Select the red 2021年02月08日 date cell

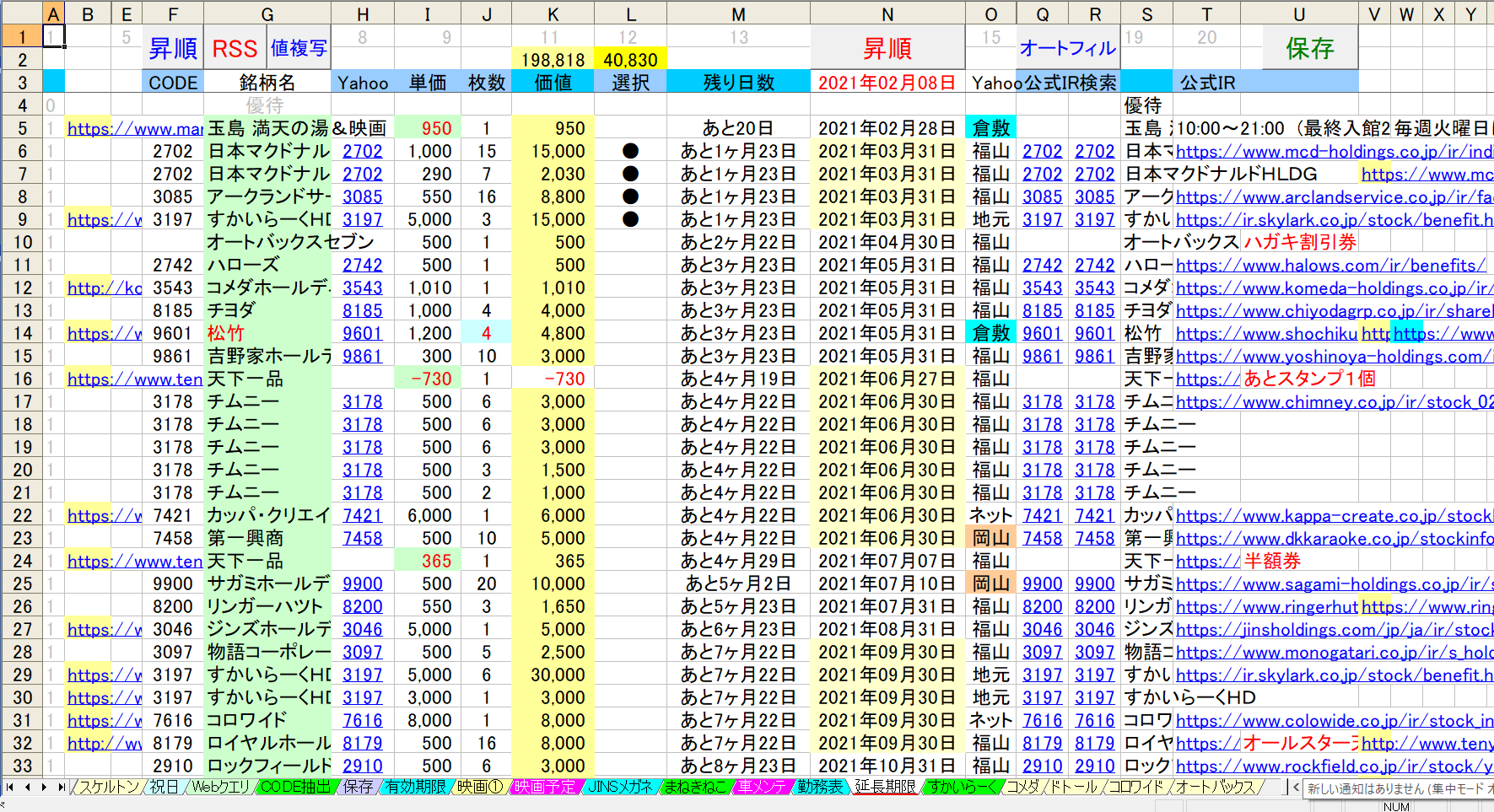887,82
